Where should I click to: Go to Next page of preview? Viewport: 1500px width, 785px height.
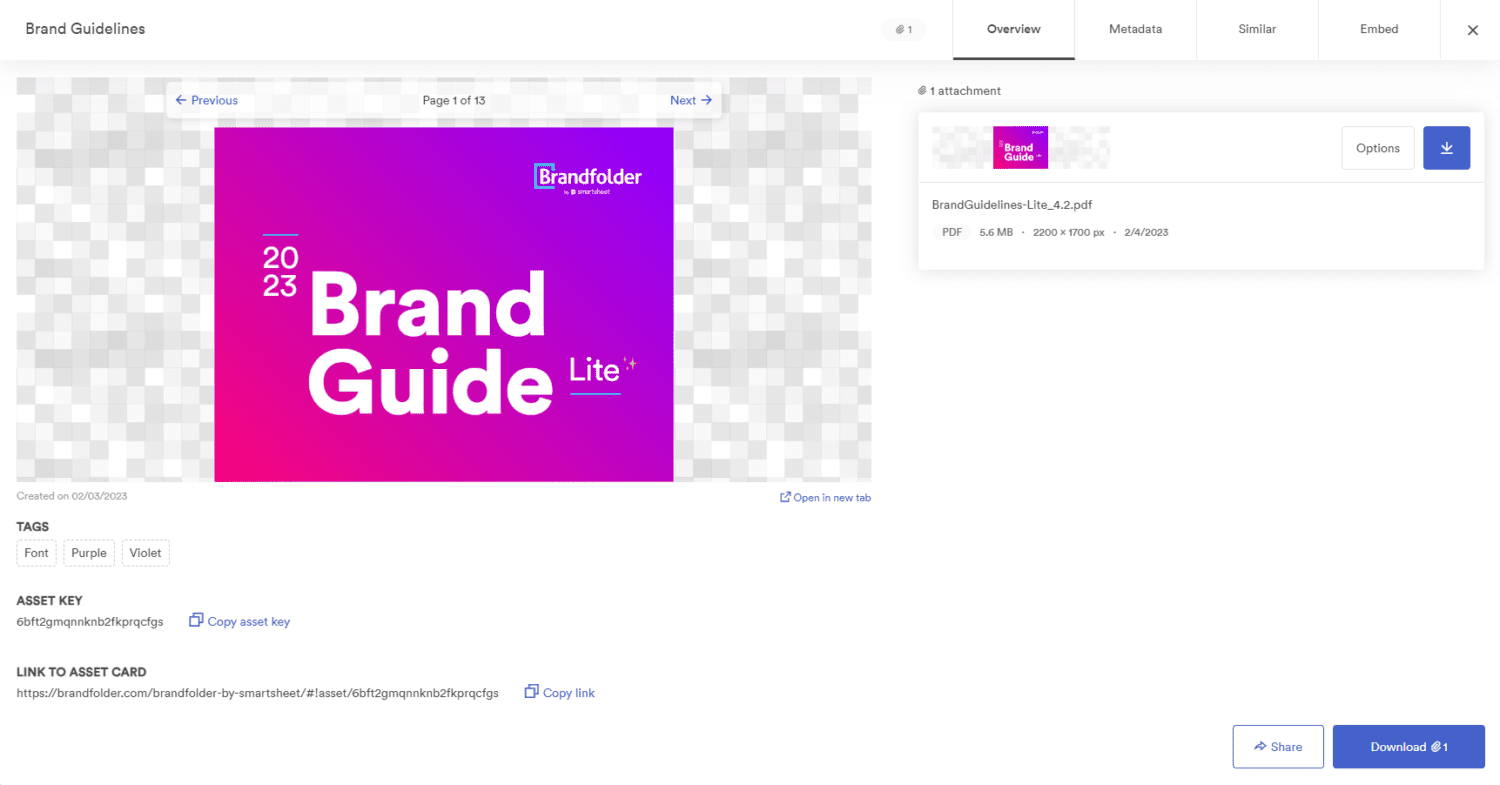[x=690, y=100]
